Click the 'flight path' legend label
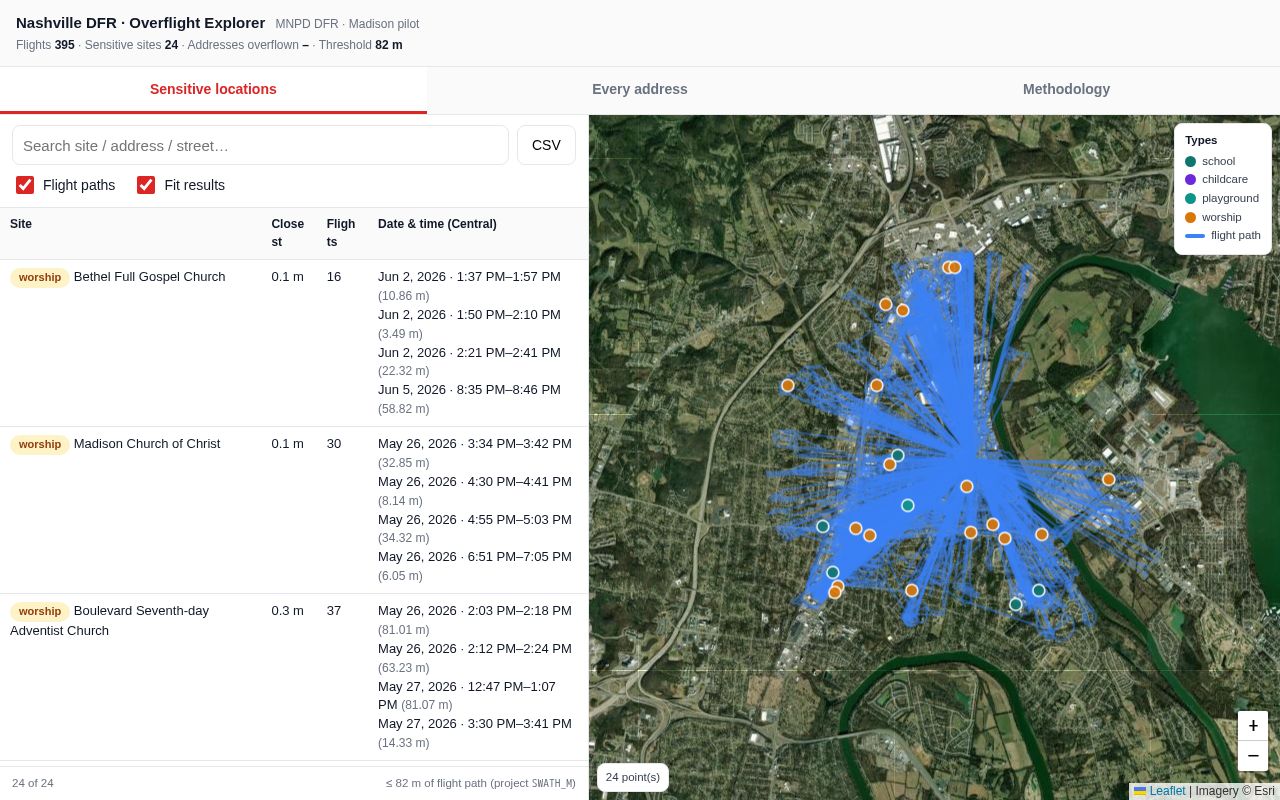Image resolution: width=1280 pixels, height=800 pixels. coord(1236,236)
